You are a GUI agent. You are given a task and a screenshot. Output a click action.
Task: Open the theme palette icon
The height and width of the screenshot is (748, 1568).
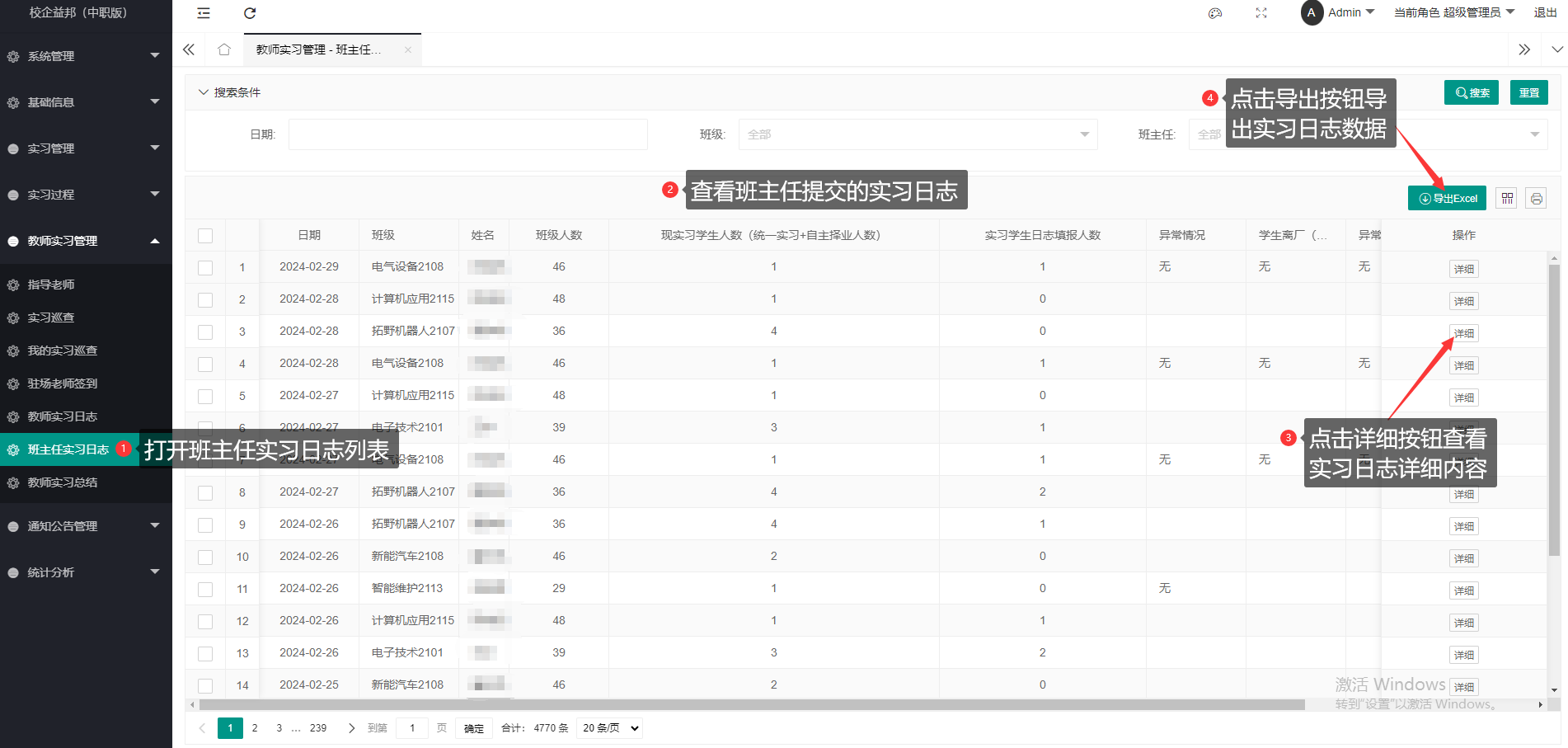pyautogui.click(x=1214, y=13)
